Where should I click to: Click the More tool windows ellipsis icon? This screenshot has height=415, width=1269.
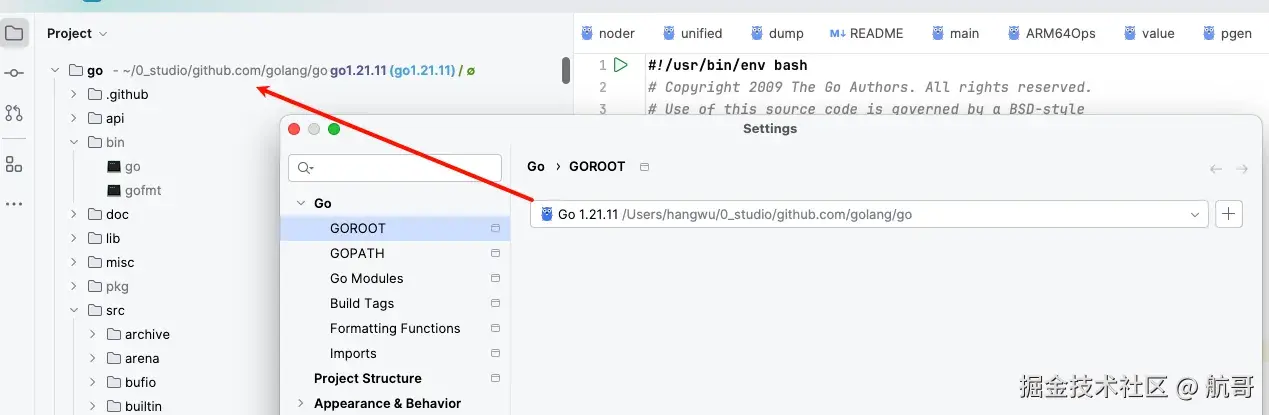tap(14, 204)
